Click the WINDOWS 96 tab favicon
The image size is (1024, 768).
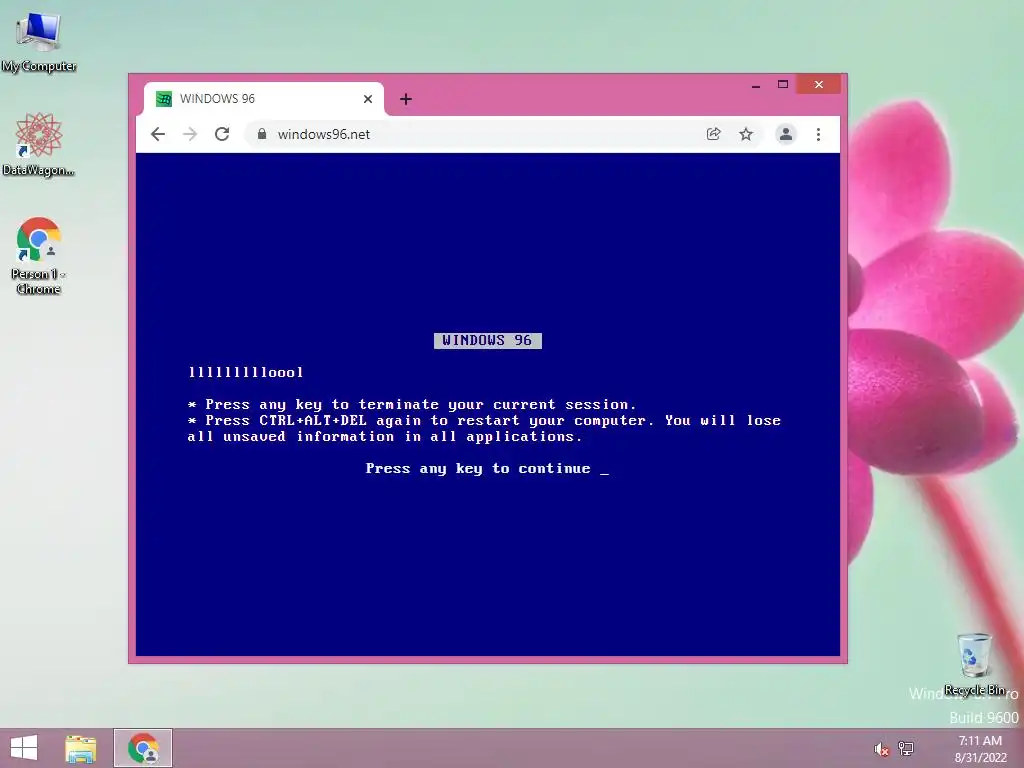coord(164,99)
